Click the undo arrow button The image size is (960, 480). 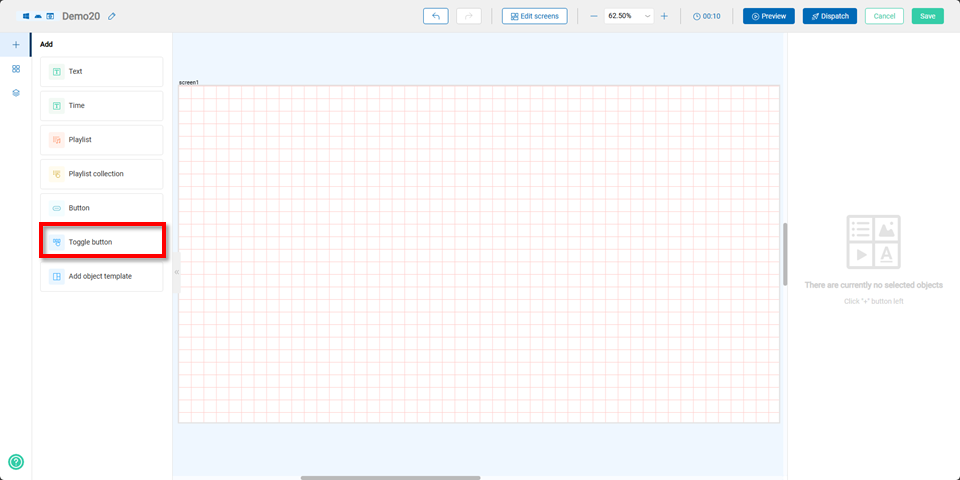click(435, 16)
